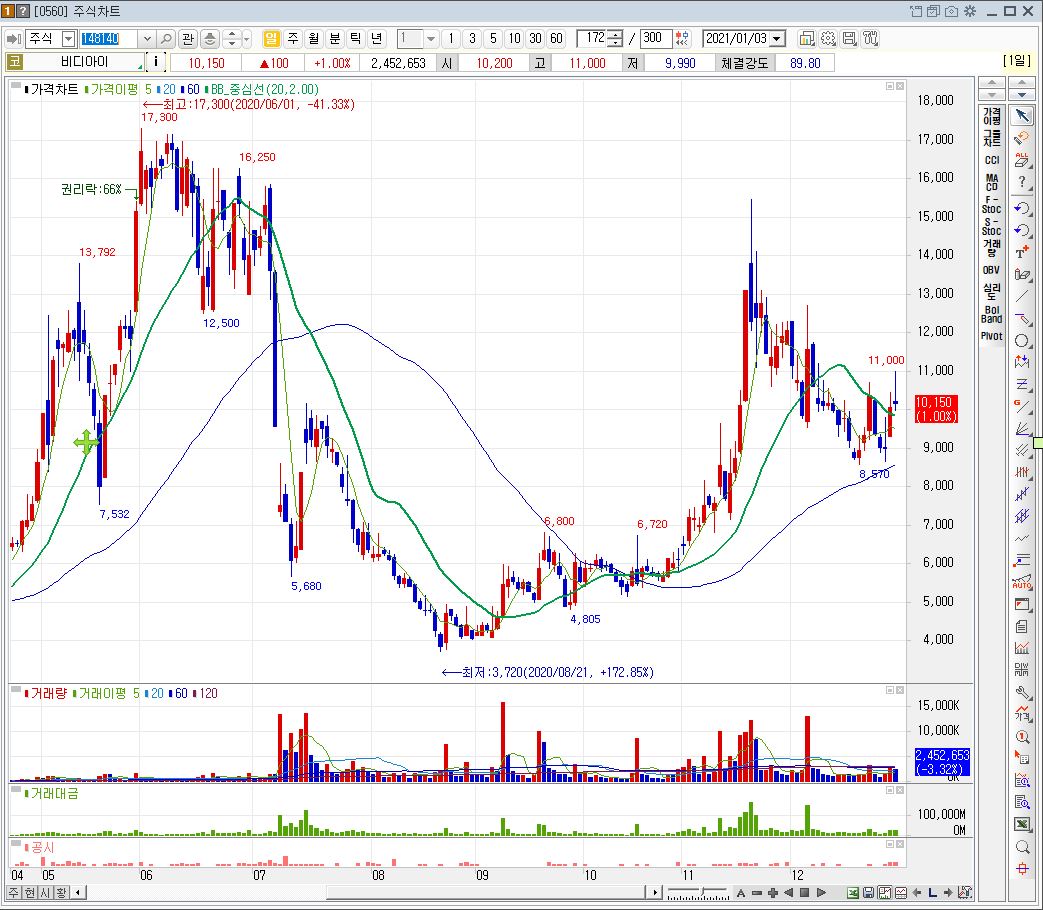Click the Pivot indicator button
Viewport: 1043px width, 910px height.
click(992, 336)
